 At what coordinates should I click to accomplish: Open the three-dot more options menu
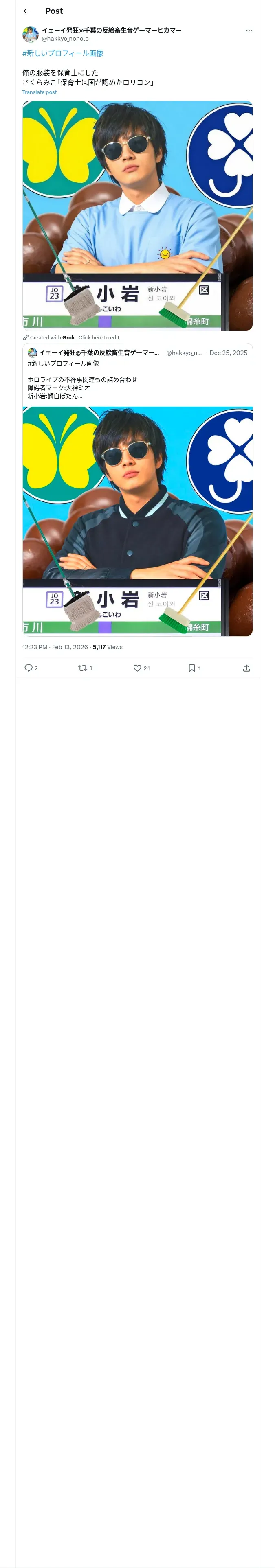(x=249, y=31)
